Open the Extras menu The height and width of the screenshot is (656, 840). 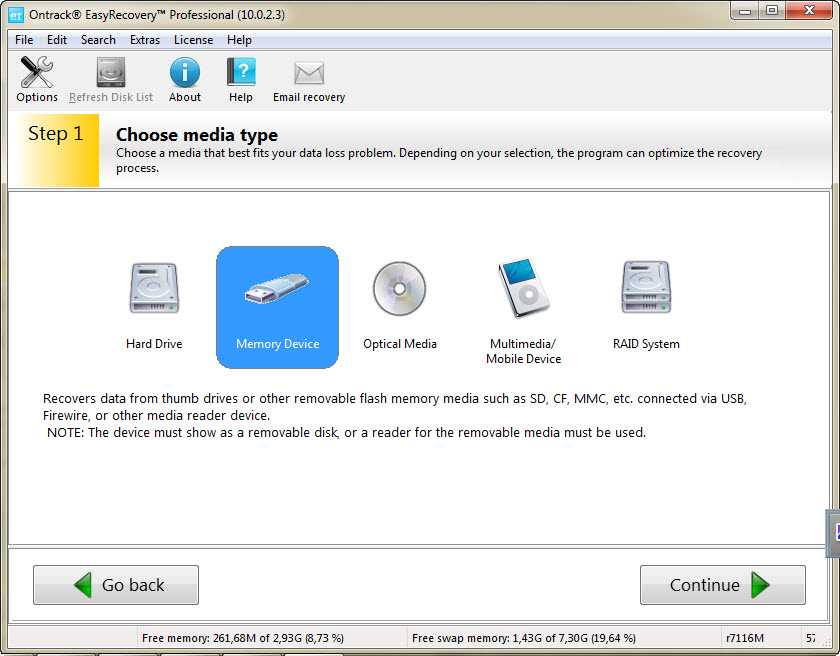coord(145,40)
